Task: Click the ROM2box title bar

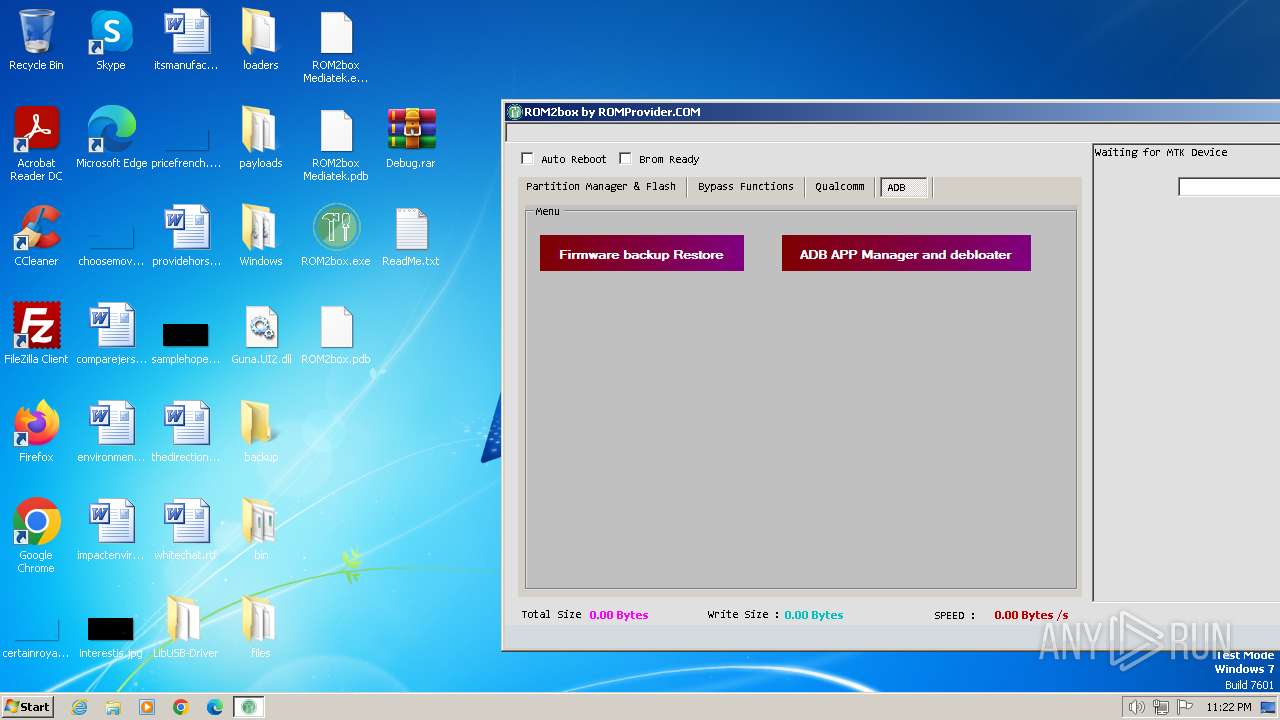Action: coord(890,112)
